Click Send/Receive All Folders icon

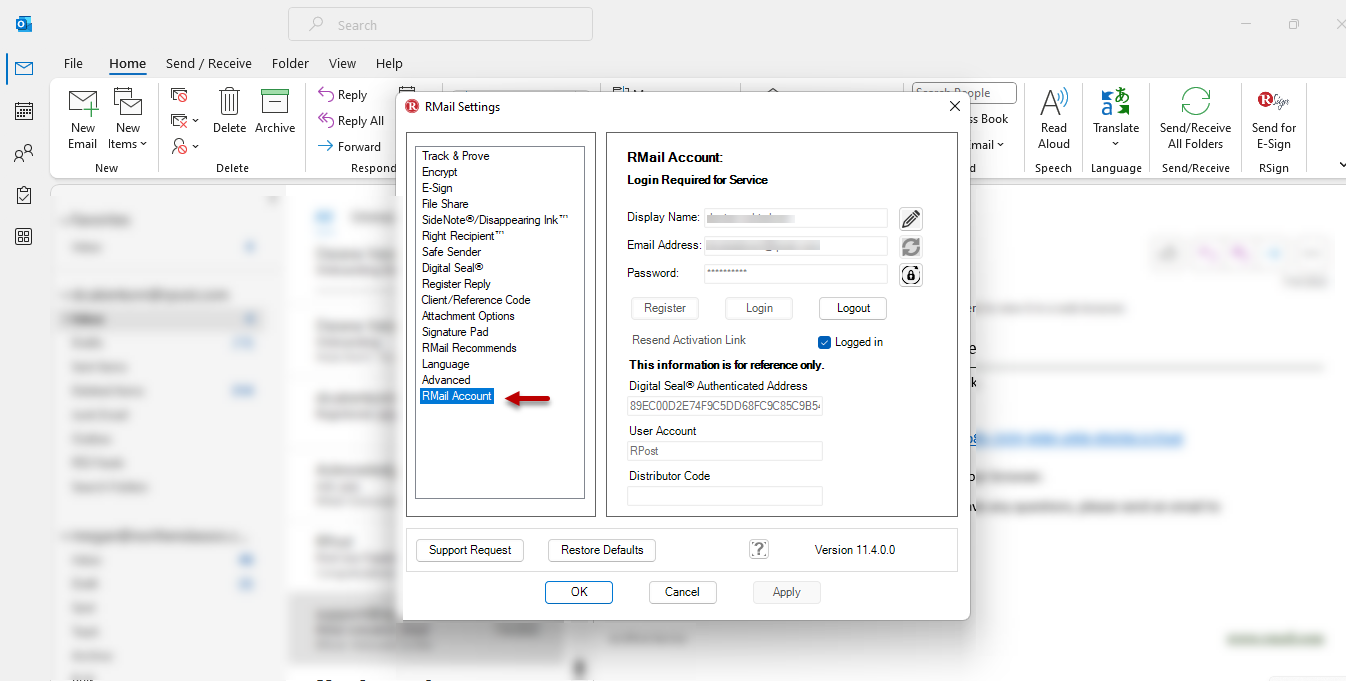pos(1195,102)
